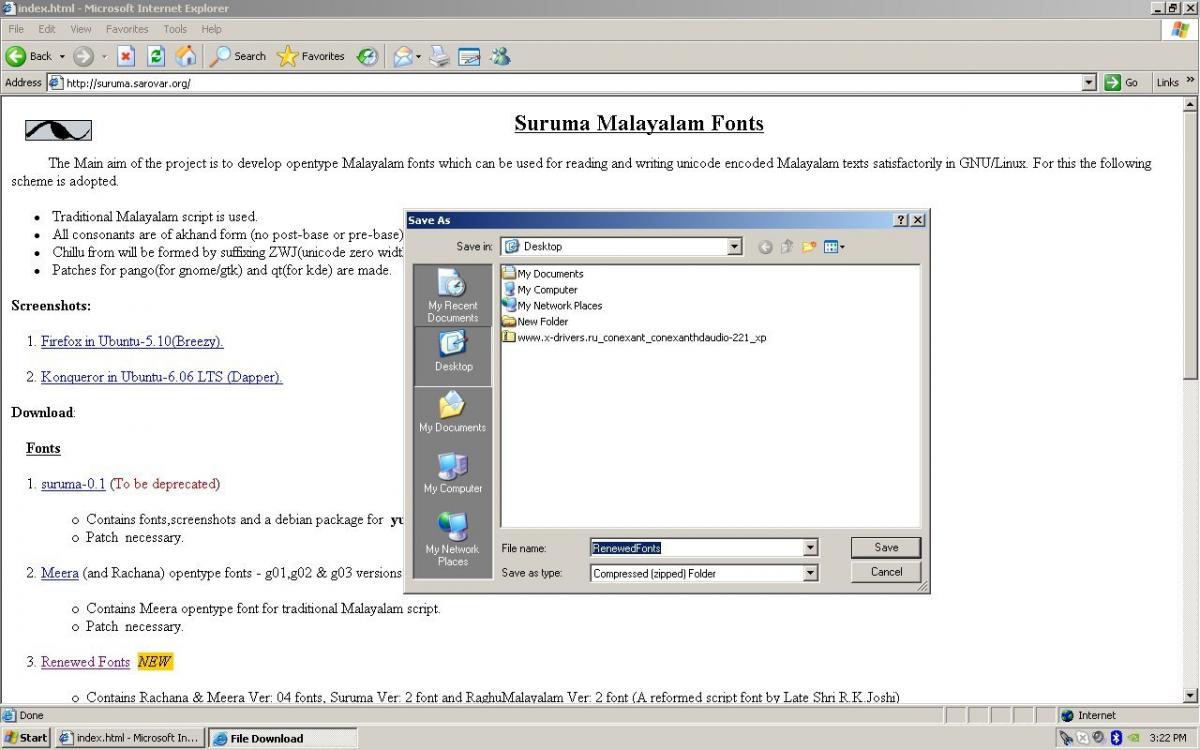Open Konqueror in Ubuntu-6.06 LTS link
1200x750 pixels.
(162, 377)
